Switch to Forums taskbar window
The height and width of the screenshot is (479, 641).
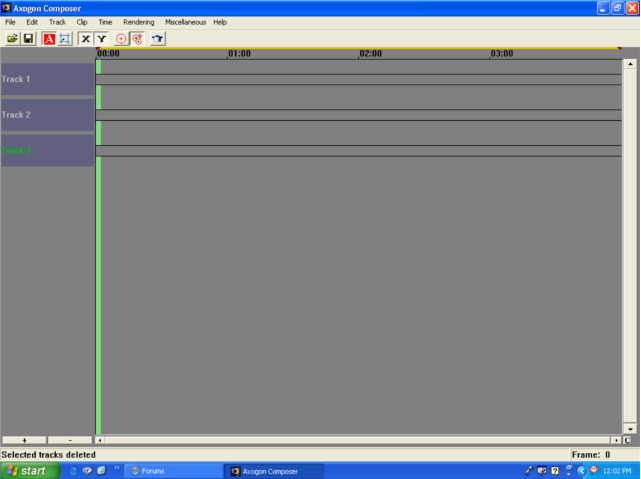coord(173,471)
